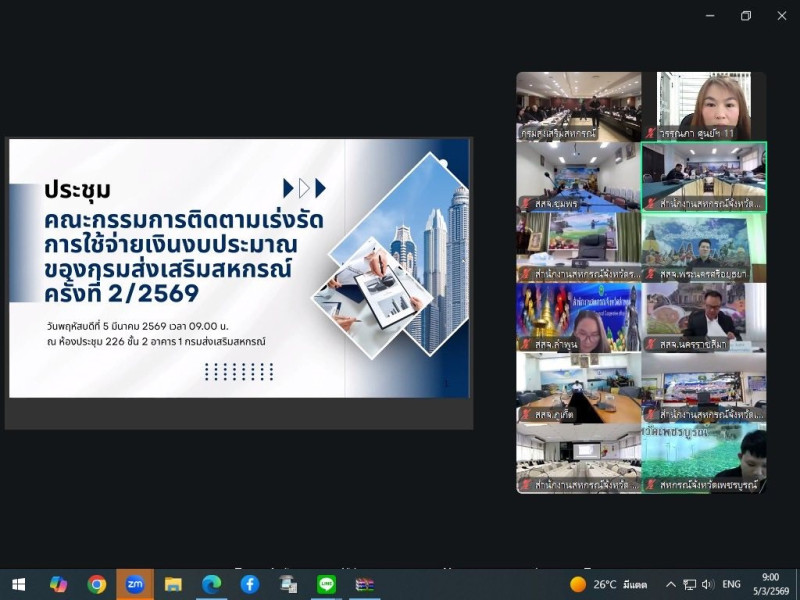Open the LINE app from the taskbar
Image resolution: width=800 pixels, height=600 pixels.
point(326,584)
